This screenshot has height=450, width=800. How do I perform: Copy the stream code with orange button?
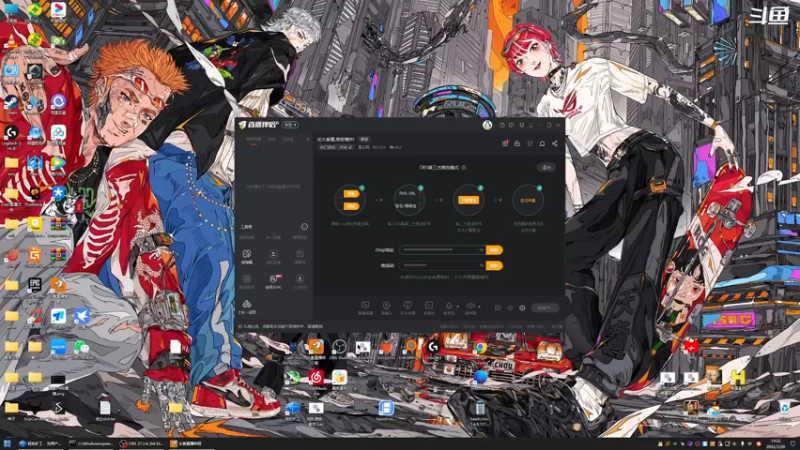pyautogui.click(x=494, y=265)
